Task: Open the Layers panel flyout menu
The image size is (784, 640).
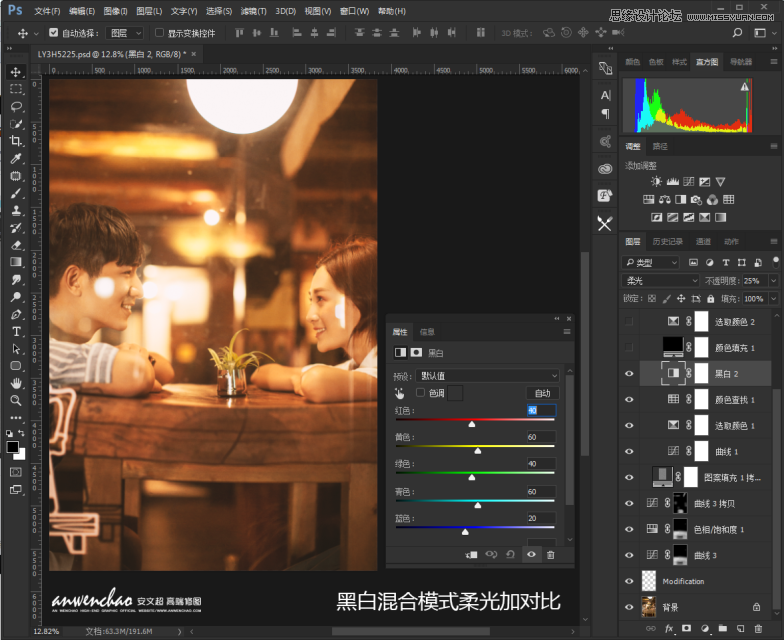Action: [774, 242]
